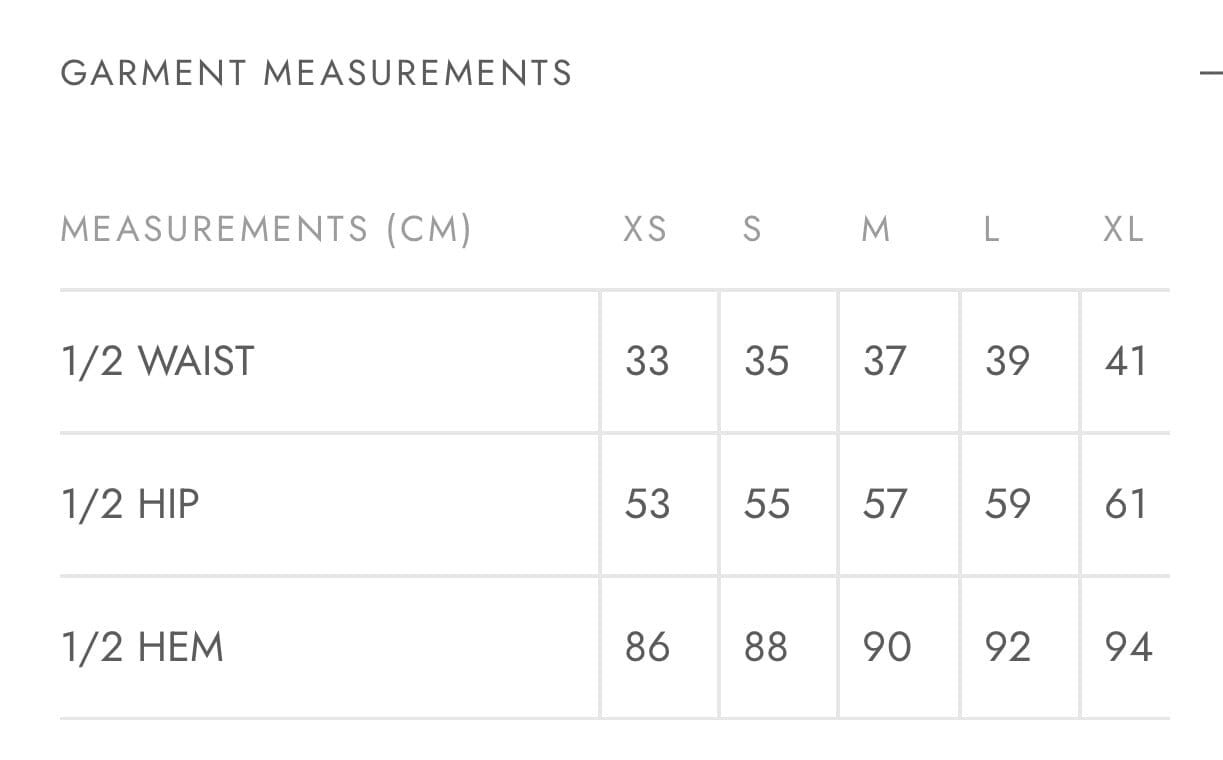This screenshot has height=760, width=1223.
Task: Click the XS waist value 33
Action: (647, 361)
